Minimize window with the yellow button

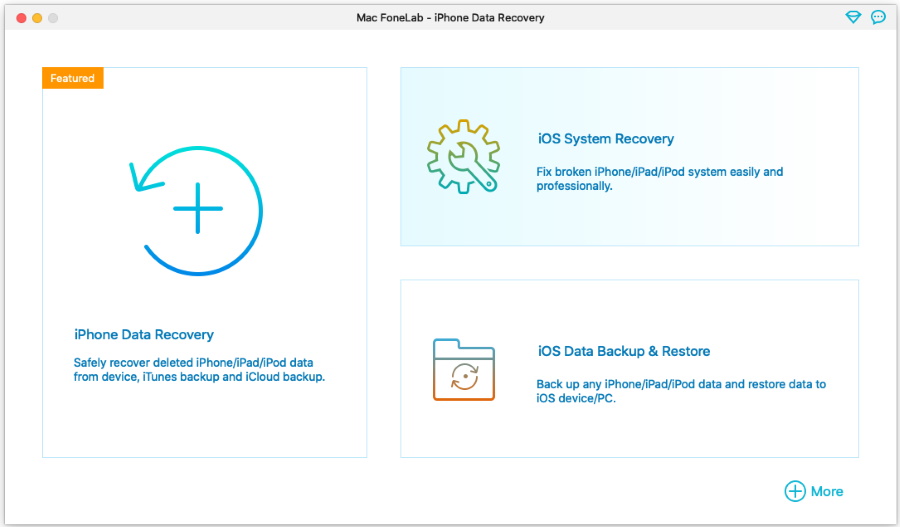click(37, 18)
